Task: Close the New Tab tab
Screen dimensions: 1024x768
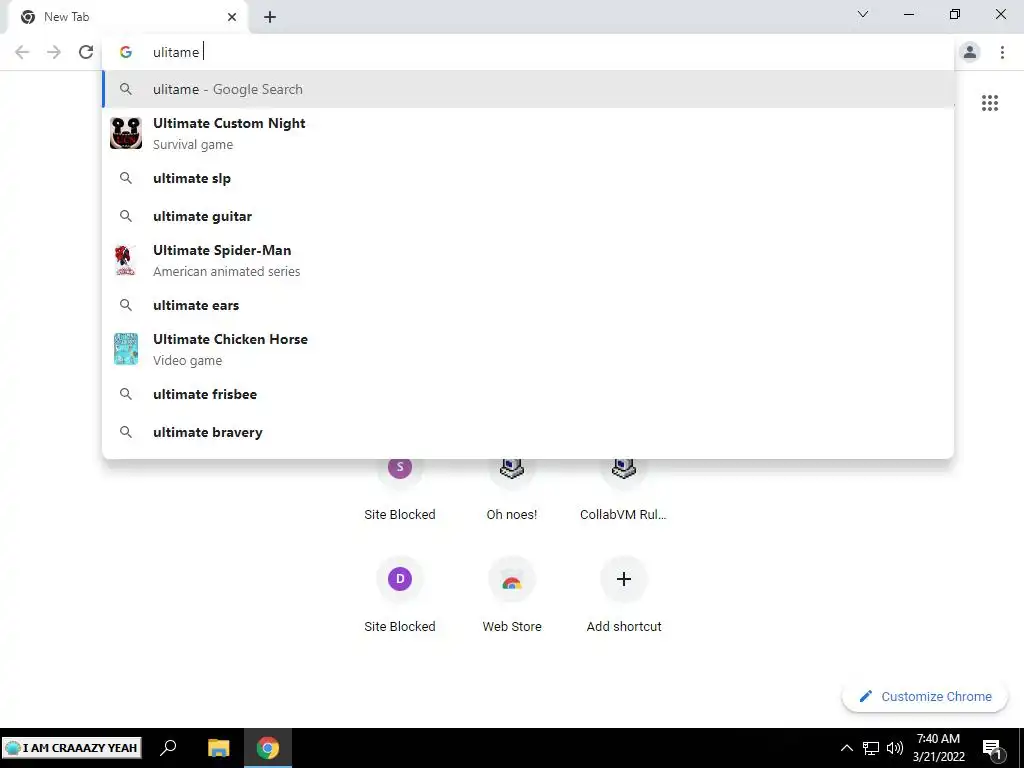Action: point(232,17)
